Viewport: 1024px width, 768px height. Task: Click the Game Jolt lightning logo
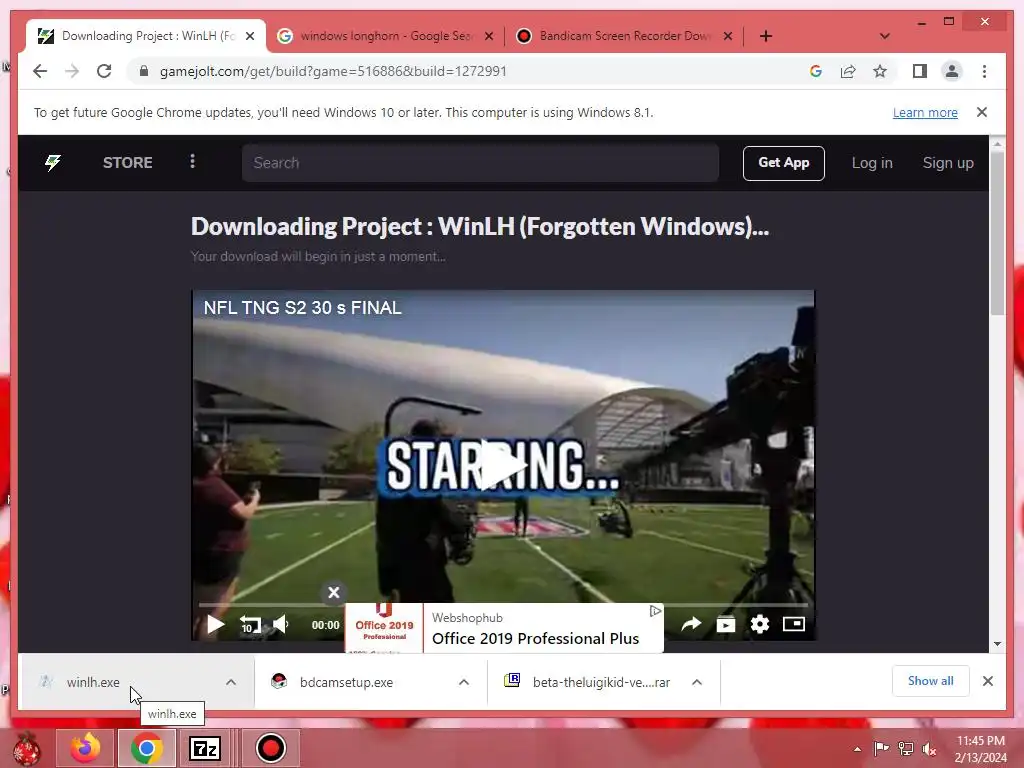(x=53, y=163)
